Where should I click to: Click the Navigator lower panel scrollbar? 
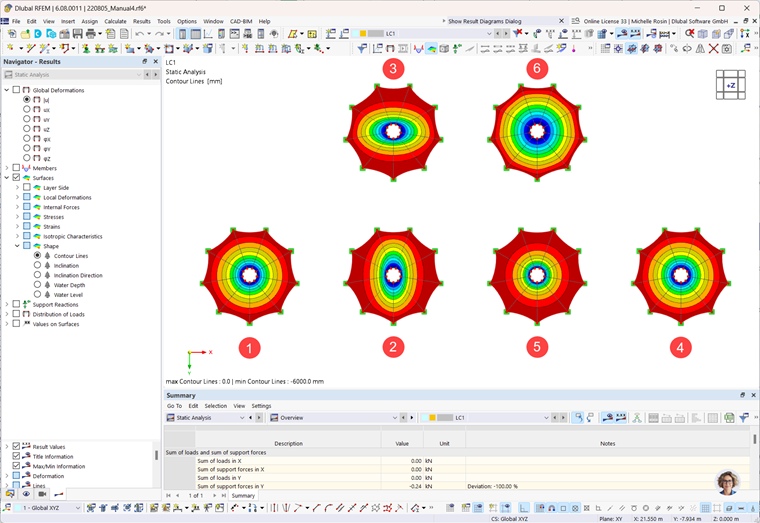[156, 455]
